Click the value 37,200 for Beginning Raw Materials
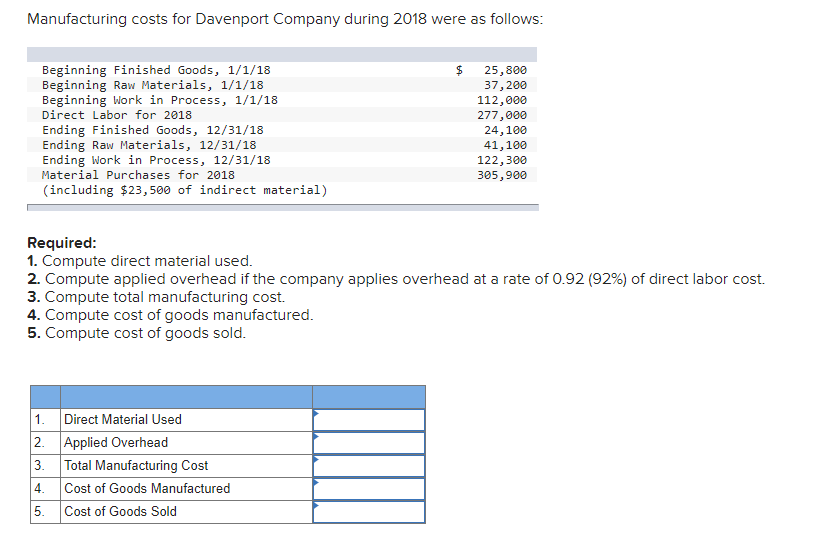The image size is (814, 547). [505, 85]
